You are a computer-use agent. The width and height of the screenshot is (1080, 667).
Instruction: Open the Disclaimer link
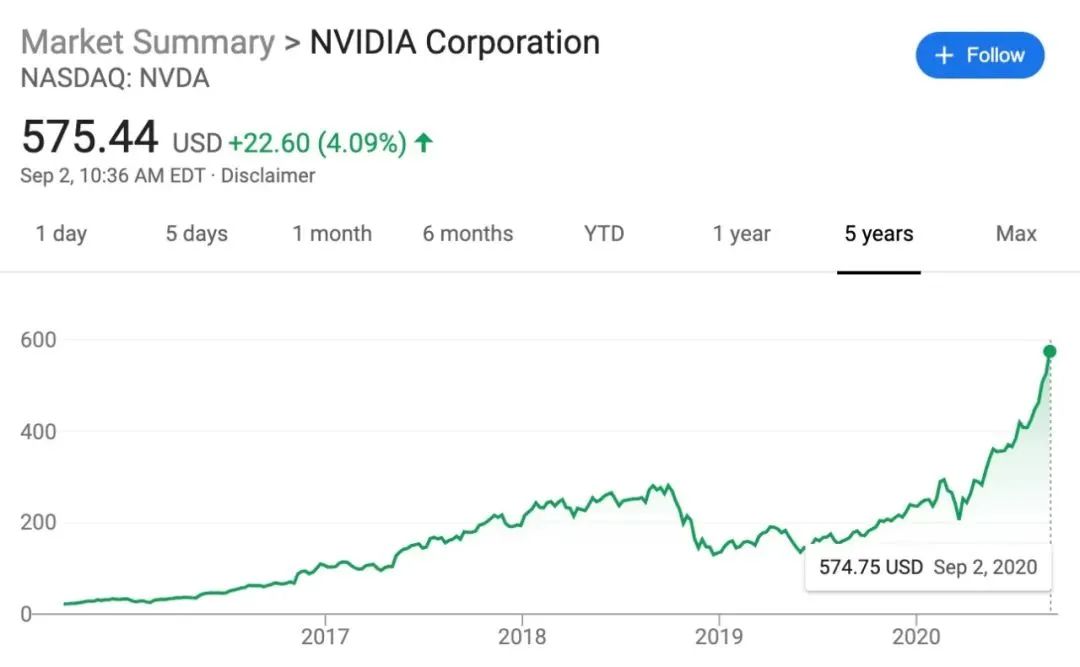point(268,176)
